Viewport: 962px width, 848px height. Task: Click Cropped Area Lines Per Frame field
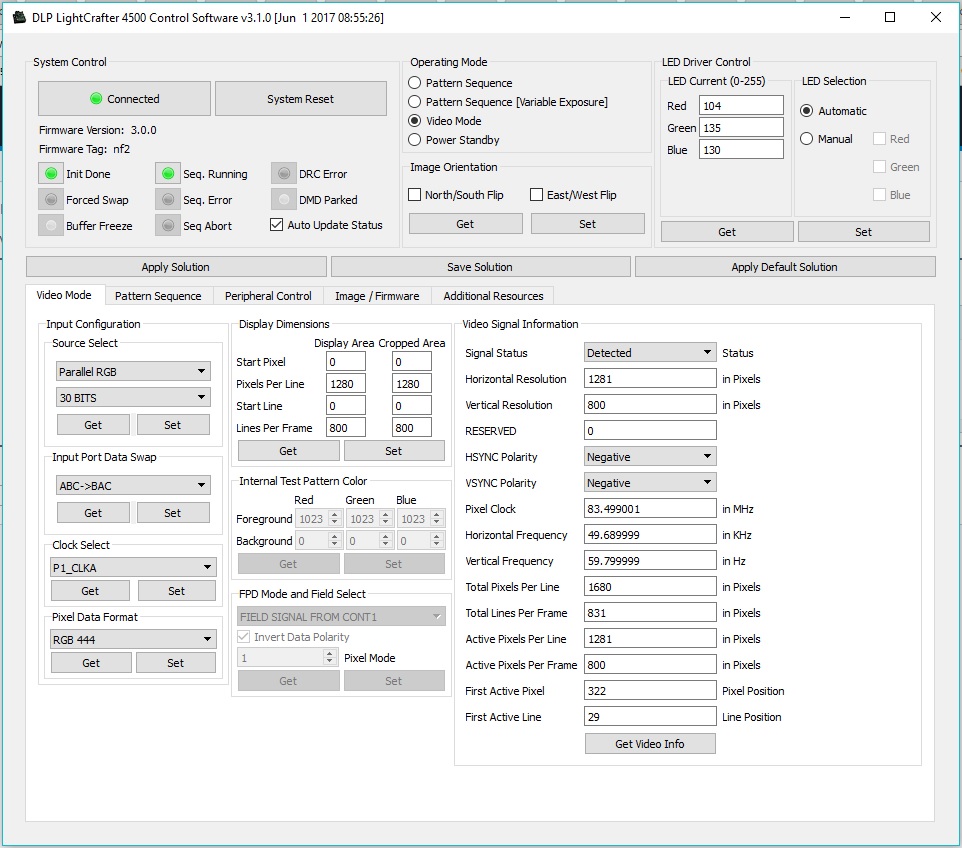[412, 427]
